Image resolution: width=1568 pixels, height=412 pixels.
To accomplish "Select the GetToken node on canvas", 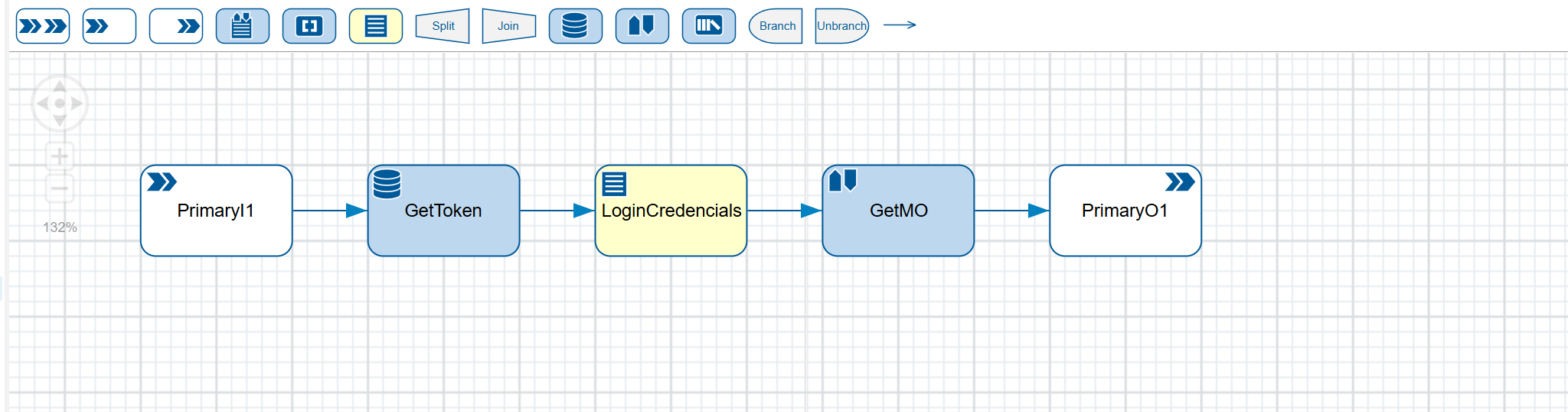I will coord(443,211).
